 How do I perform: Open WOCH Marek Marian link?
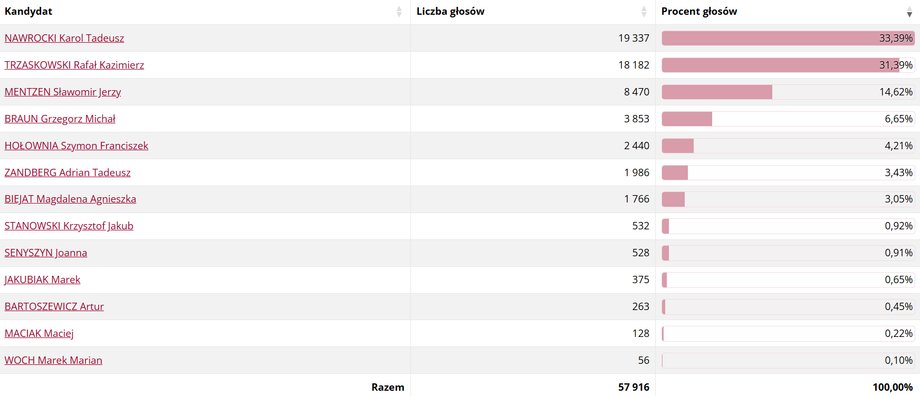click(x=53, y=361)
